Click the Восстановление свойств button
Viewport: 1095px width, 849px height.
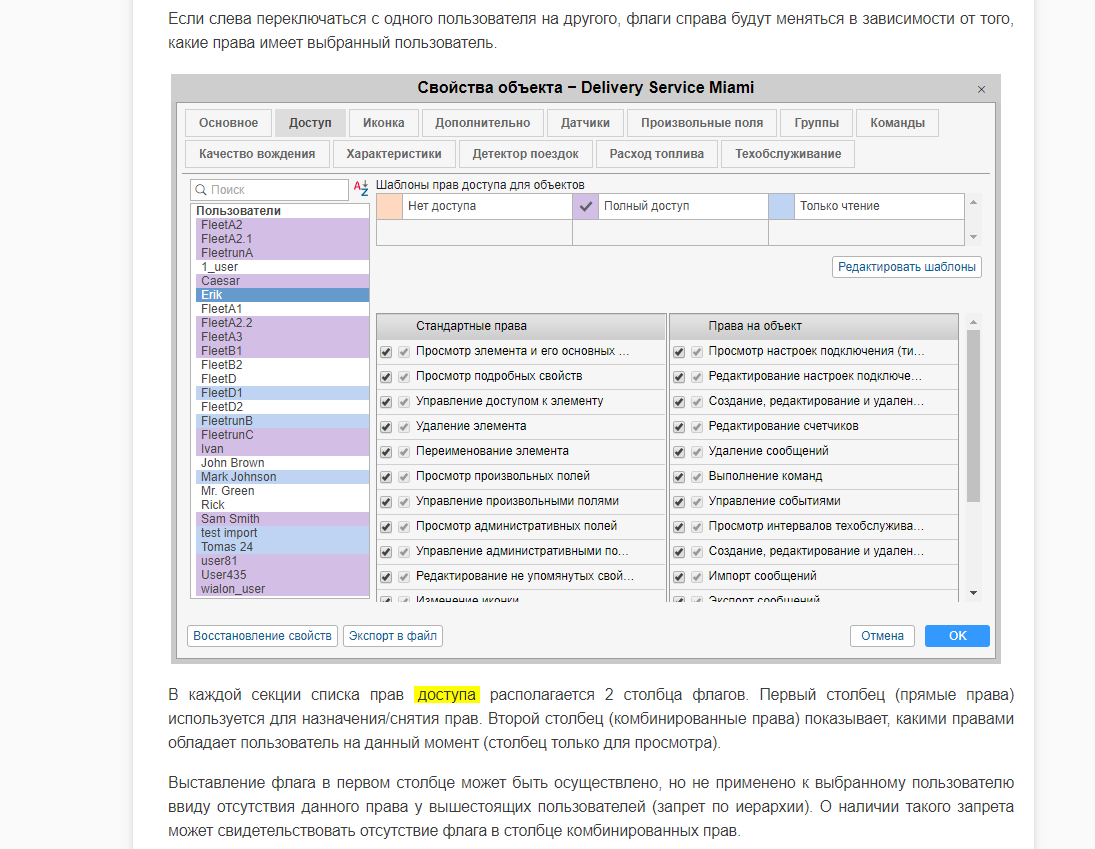[x=262, y=636]
